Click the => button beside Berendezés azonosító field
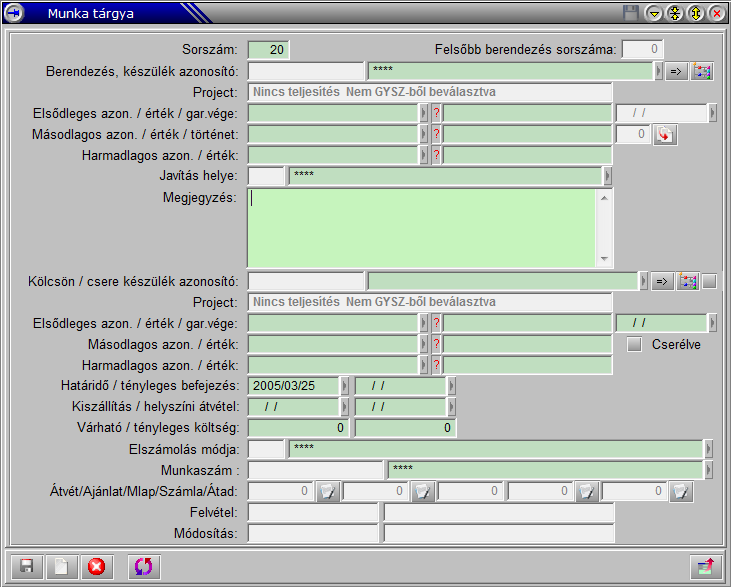 (x=675, y=71)
